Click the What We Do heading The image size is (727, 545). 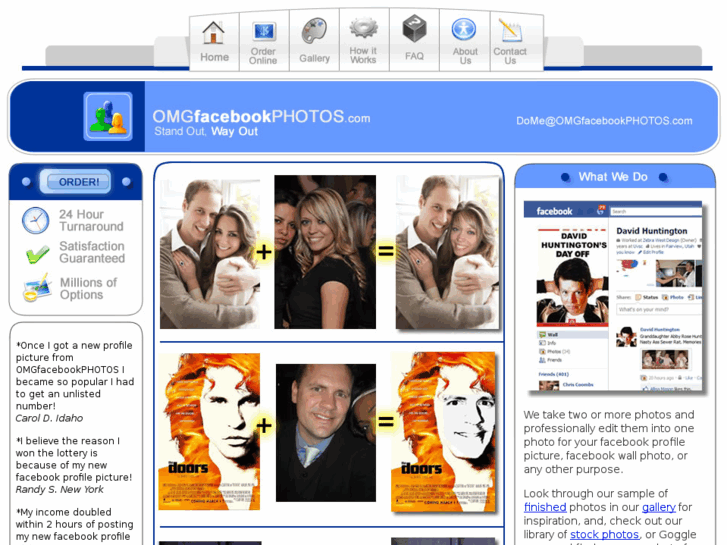613,177
